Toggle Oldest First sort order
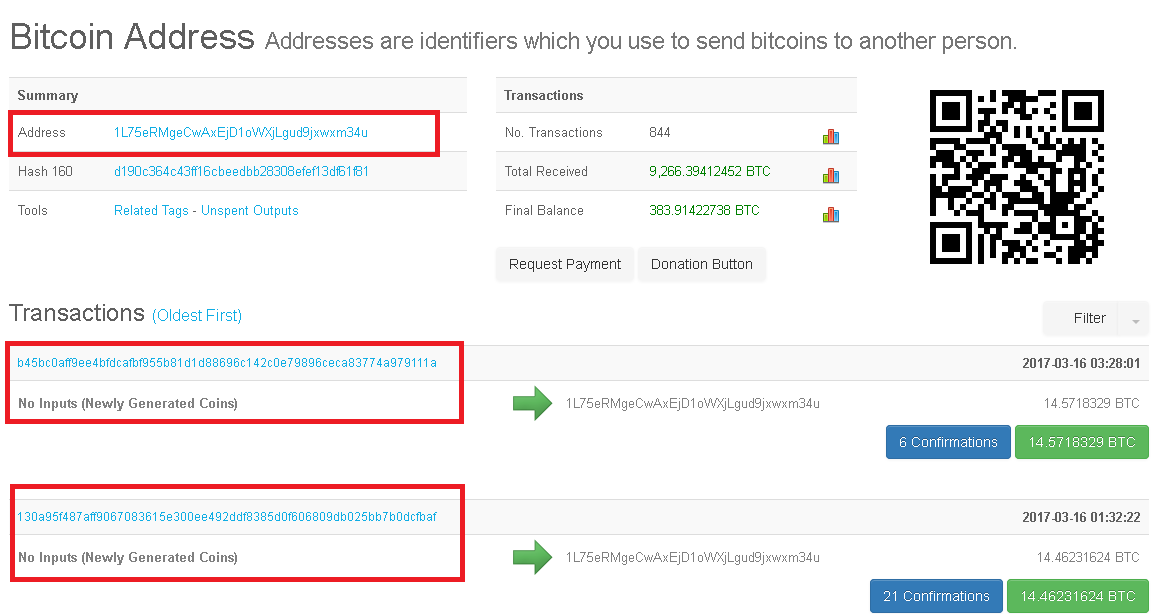 click(x=197, y=316)
